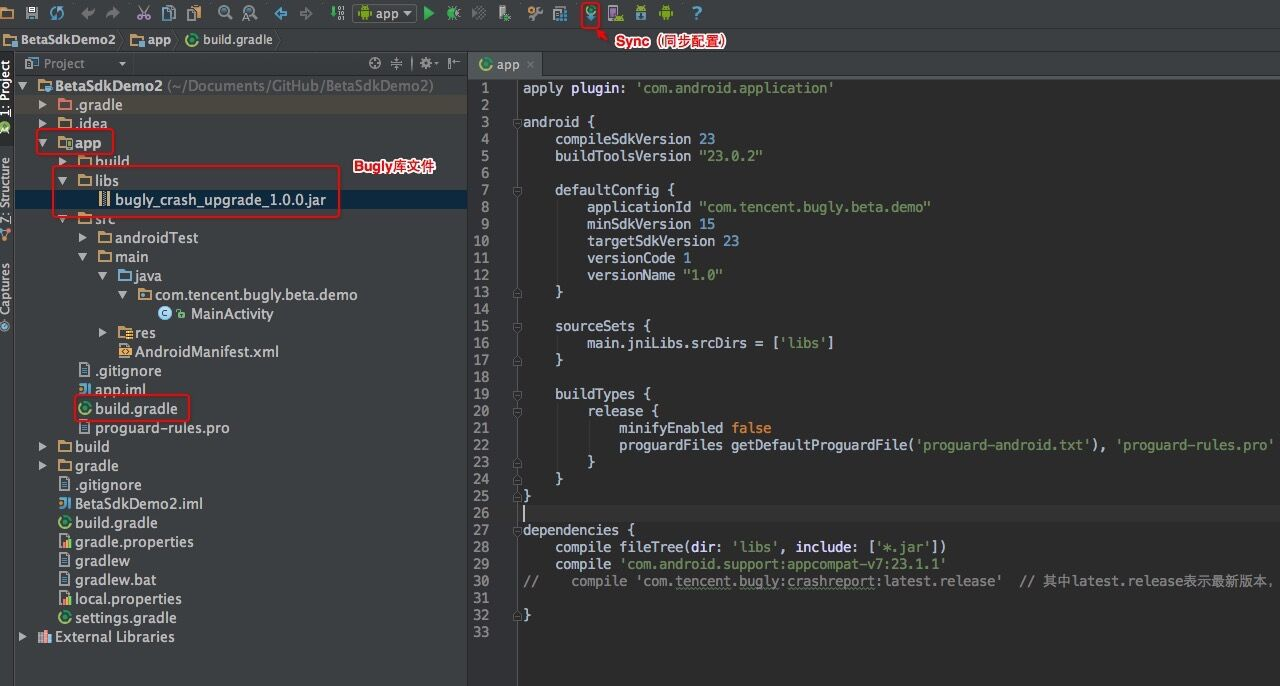Click build.gradle in the breadcrumb bar
The width and height of the screenshot is (1280, 686).
pyautogui.click(x=230, y=40)
